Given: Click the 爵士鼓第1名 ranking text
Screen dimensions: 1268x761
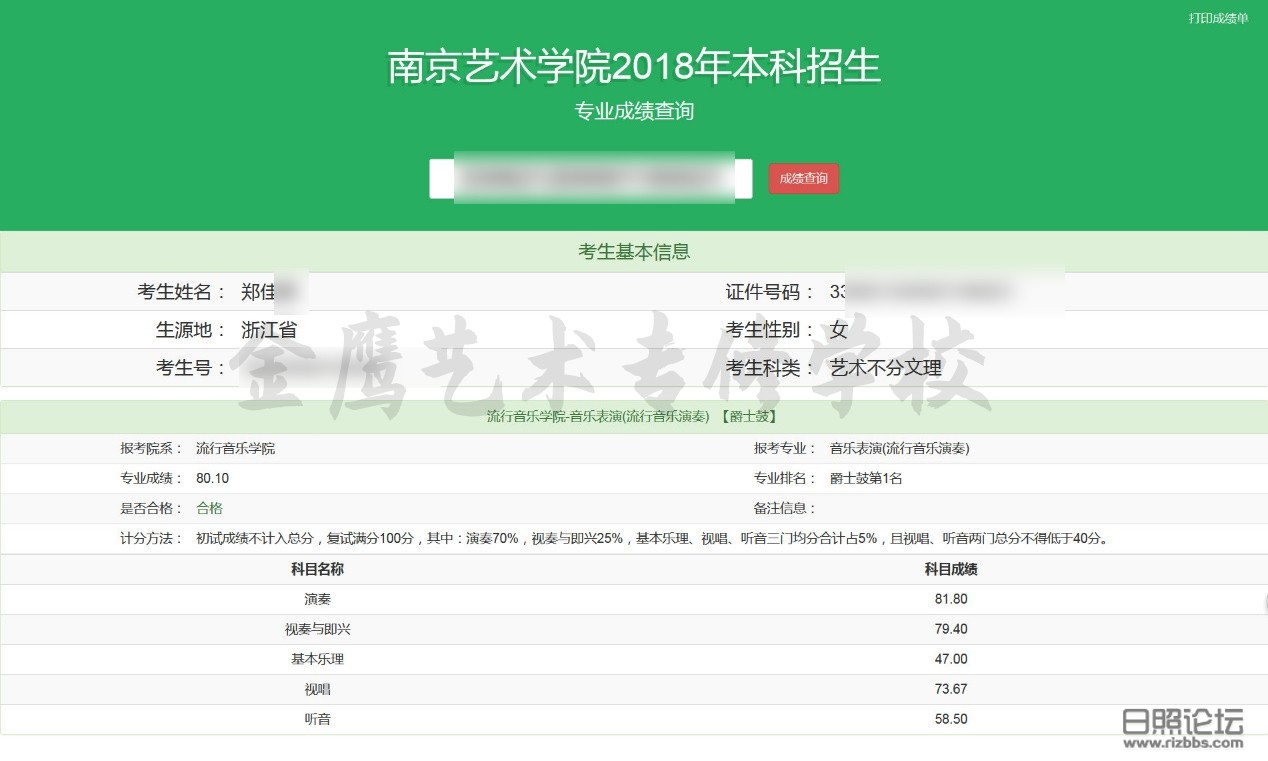Looking at the screenshot, I should coord(866,479).
